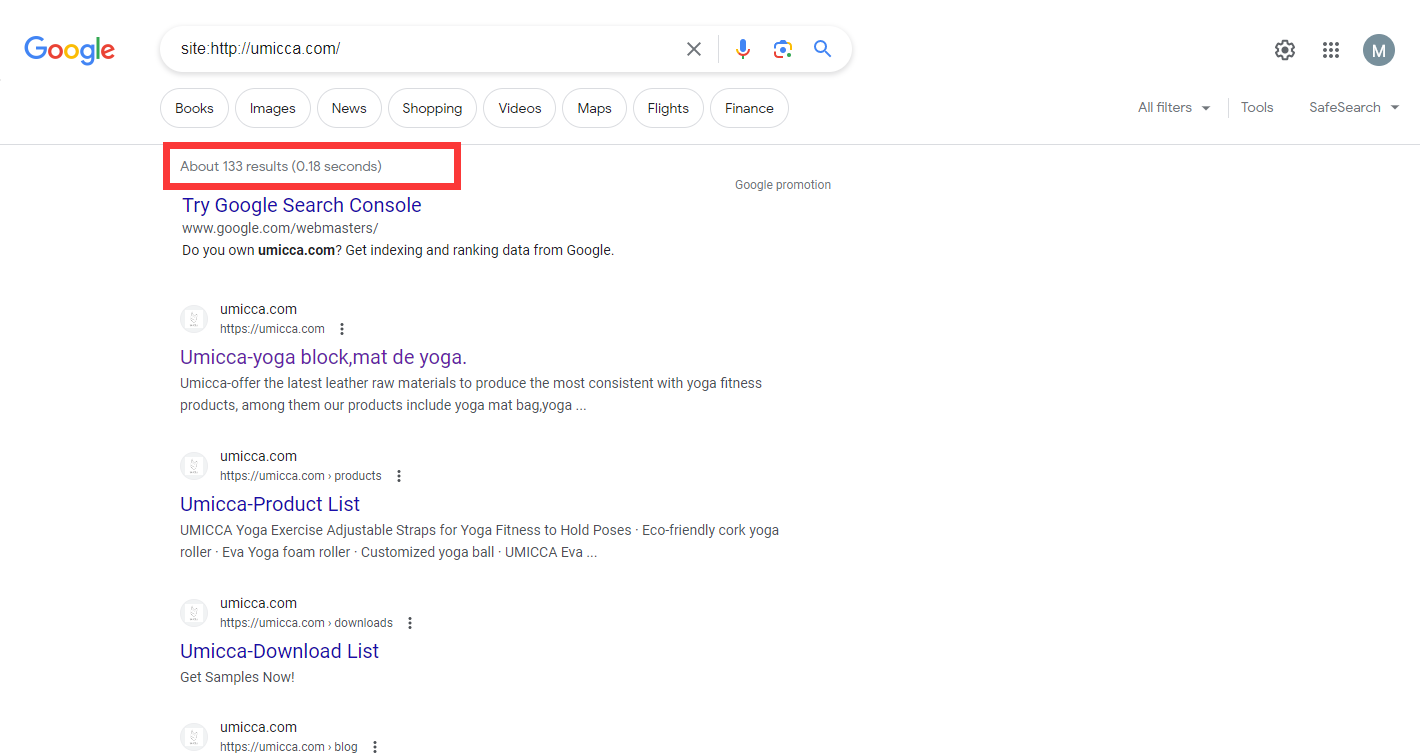Viewport: 1420px width, 755px height.
Task: Open the Umicca-Product List result
Action: coord(270,504)
